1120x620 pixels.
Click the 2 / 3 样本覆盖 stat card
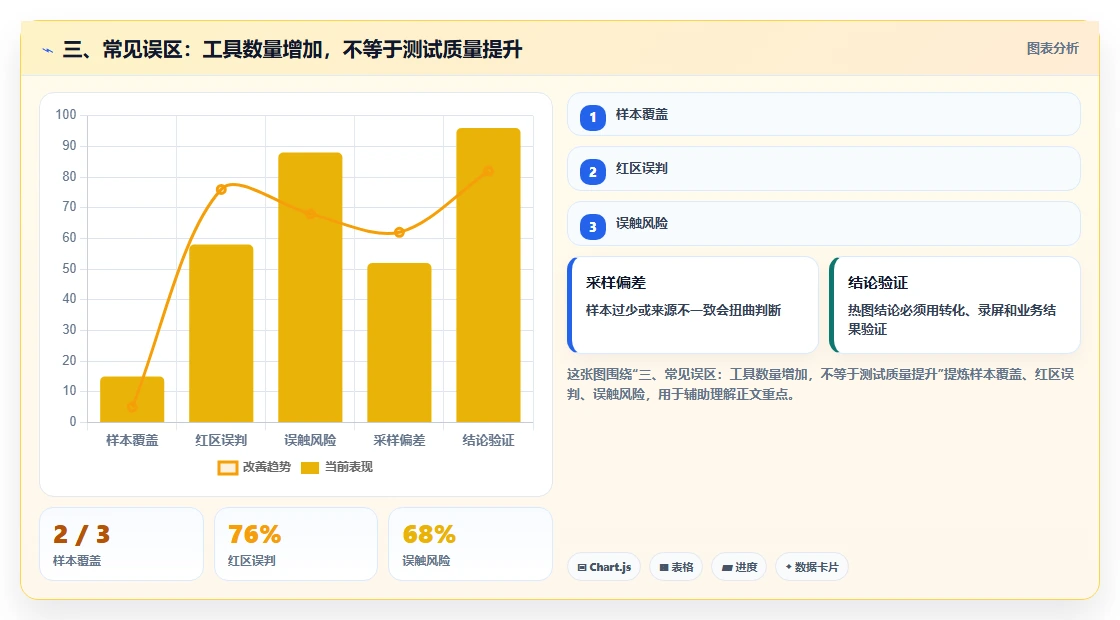121,544
